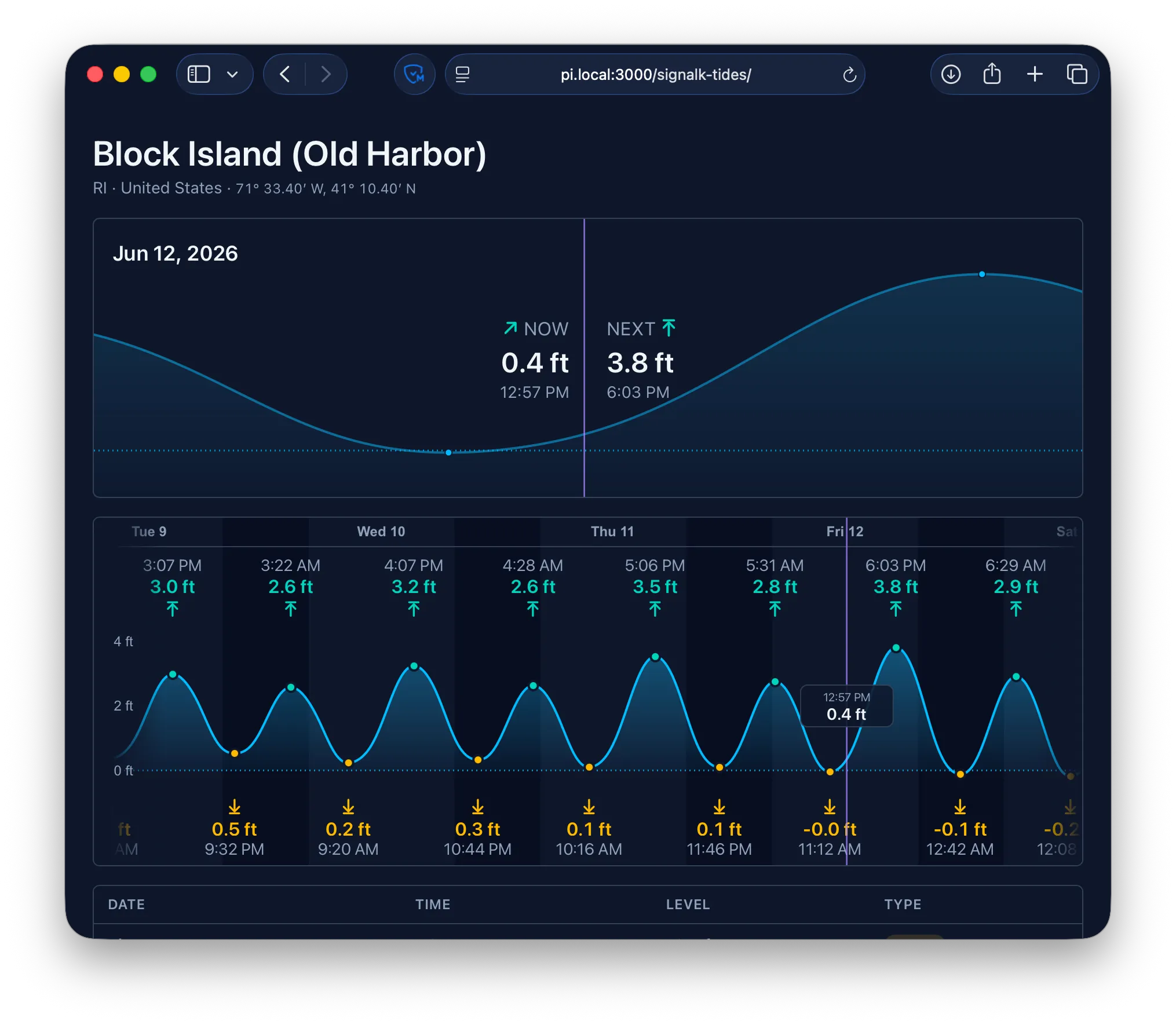Go back to the previous page
The image size is (1176, 1025).
[284, 74]
